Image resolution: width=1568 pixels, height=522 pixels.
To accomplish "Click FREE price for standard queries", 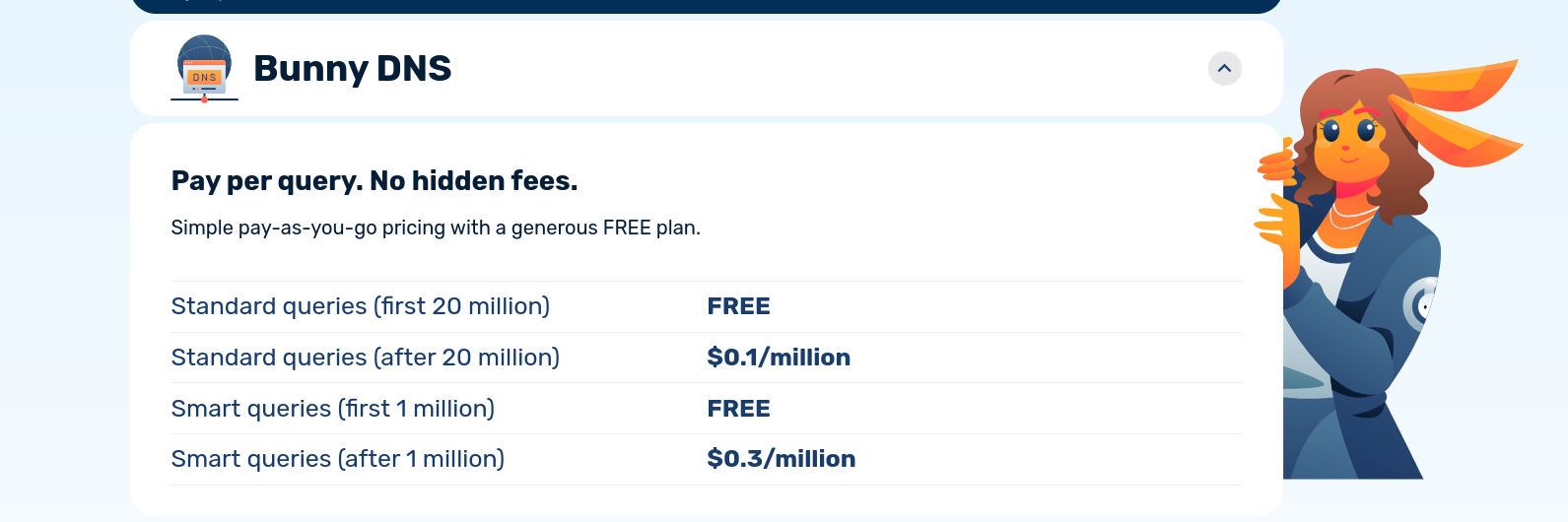I will [x=738, y=306].
